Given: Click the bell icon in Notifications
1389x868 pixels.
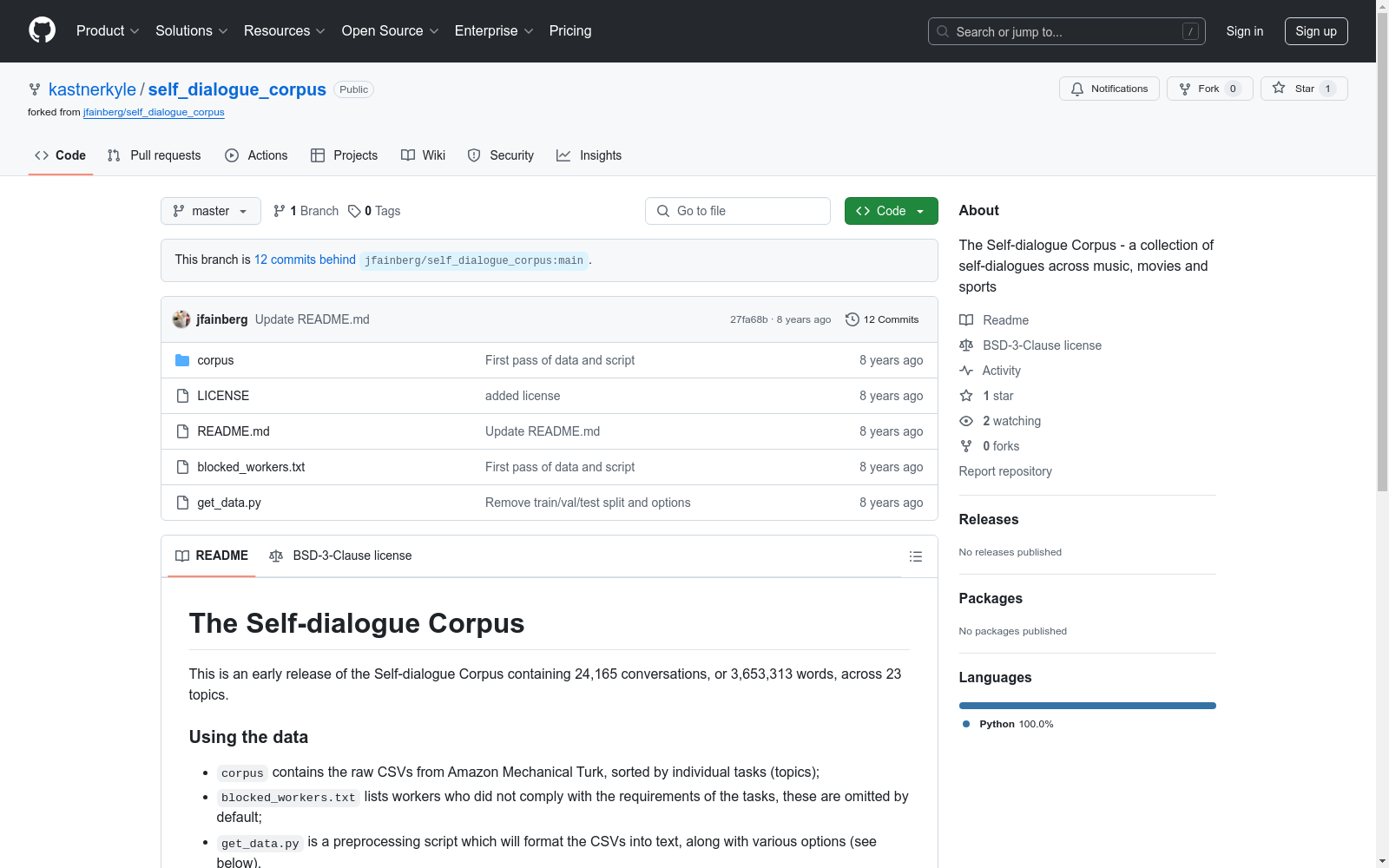Looking at the screenshot, I should point(1077,89).
